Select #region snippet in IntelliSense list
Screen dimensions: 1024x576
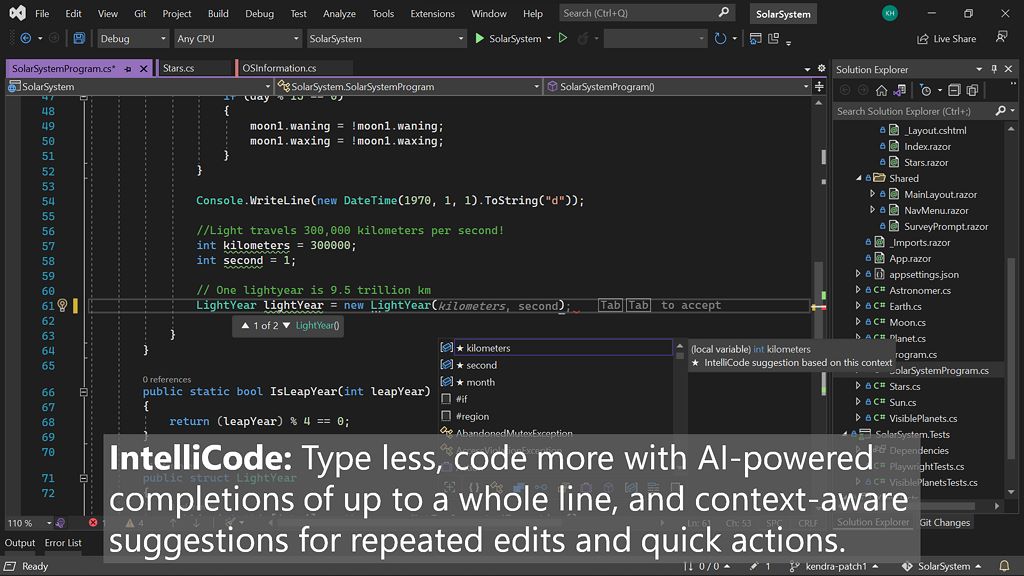click(556, 416)
